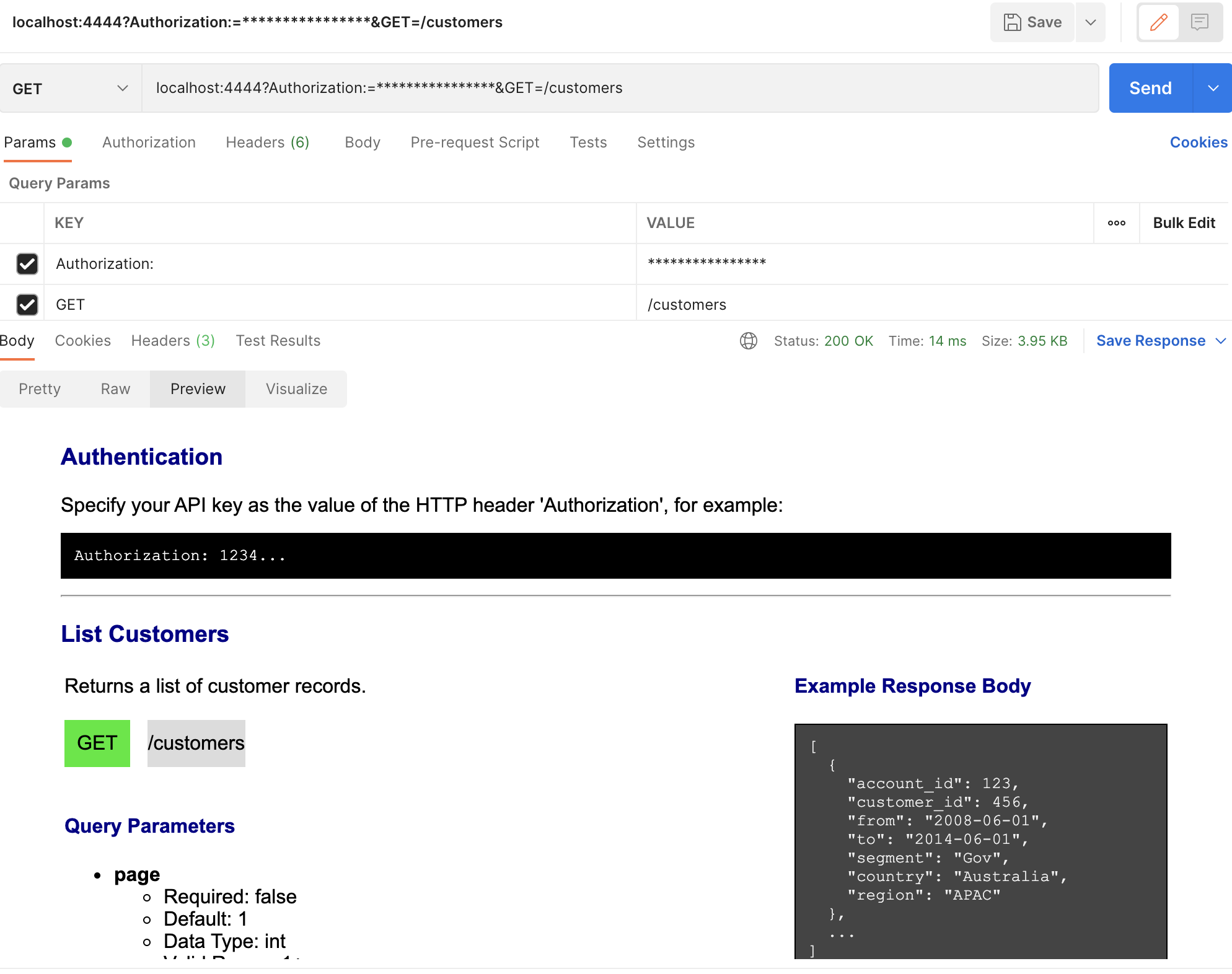Switch to Visualize view

point(296,389)
